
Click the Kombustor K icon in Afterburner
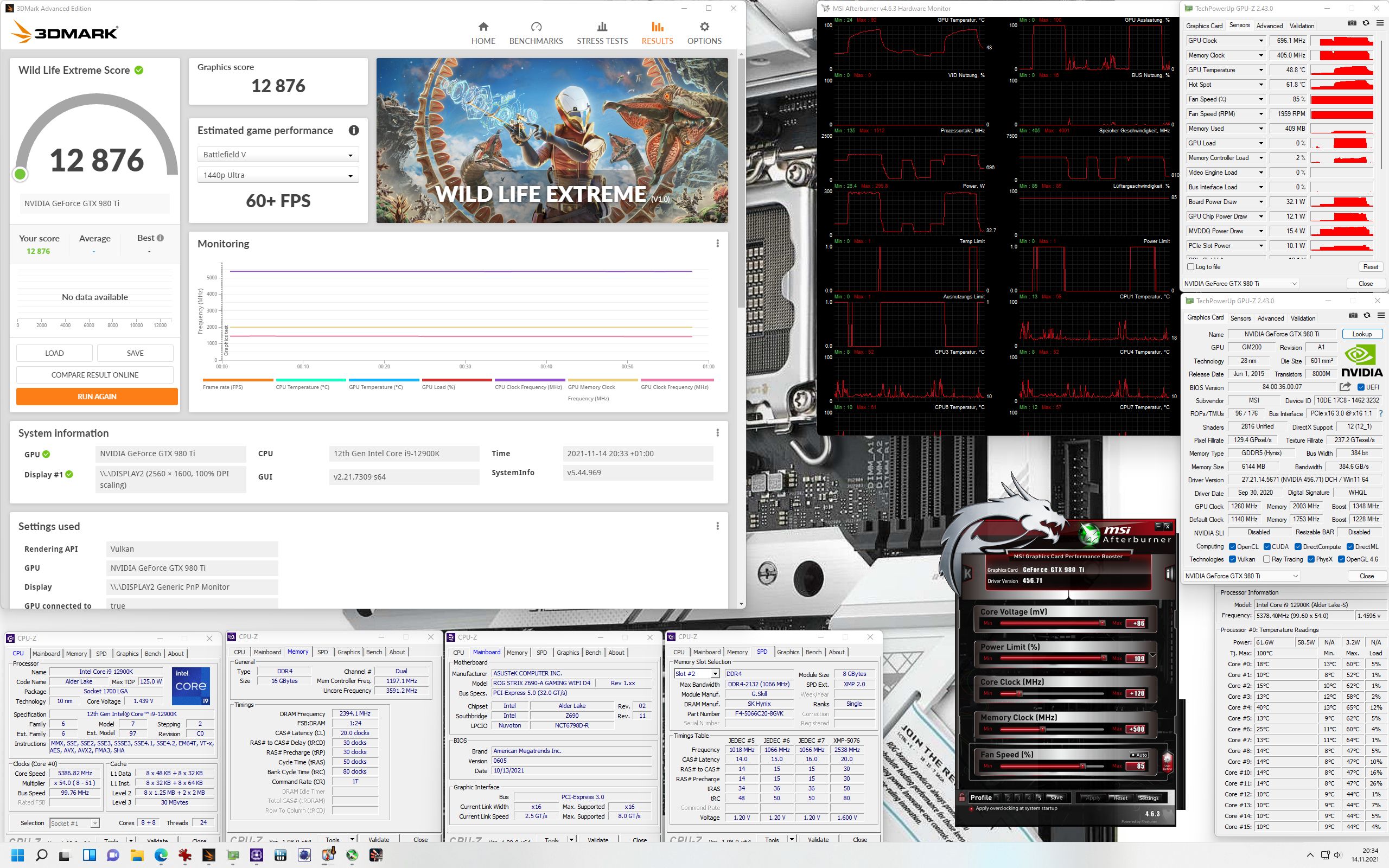(969, 573)
